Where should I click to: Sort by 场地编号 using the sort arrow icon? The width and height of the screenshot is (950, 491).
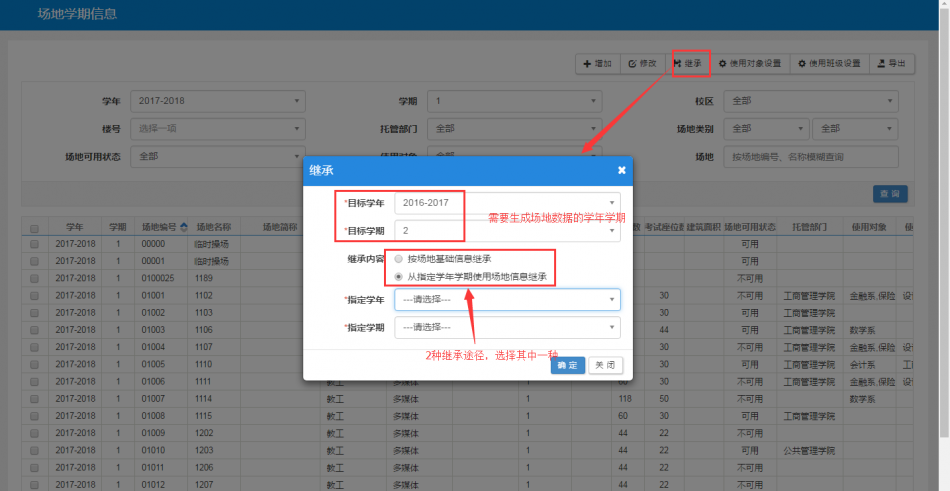point(182,227)
